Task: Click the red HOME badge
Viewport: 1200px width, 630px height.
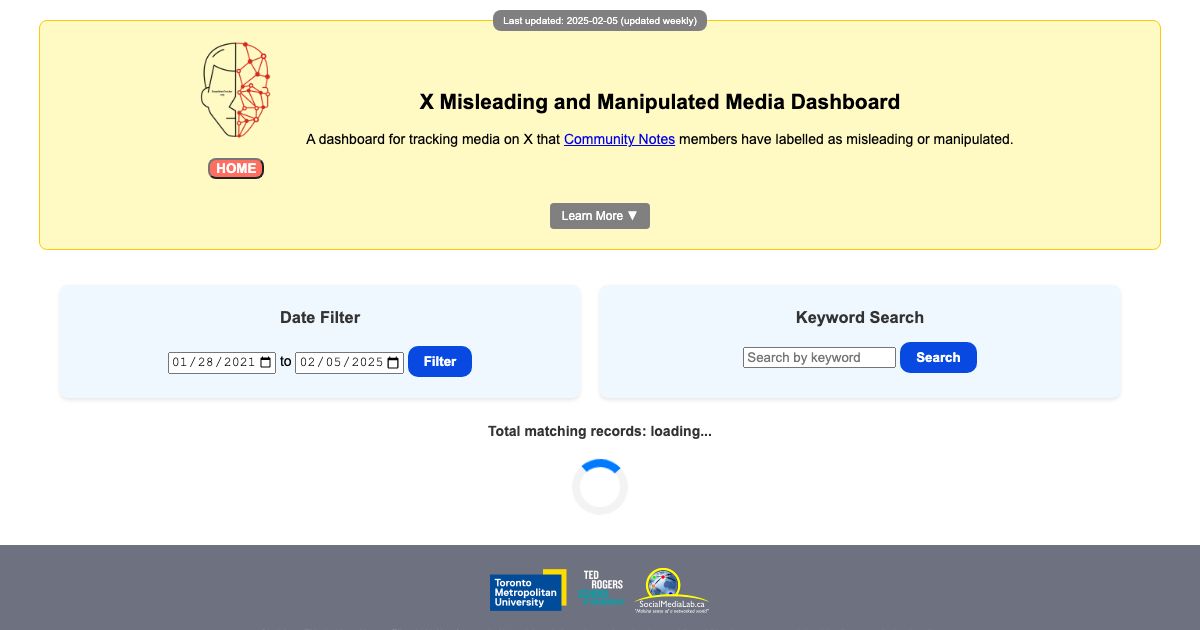Action: (235, 168)
